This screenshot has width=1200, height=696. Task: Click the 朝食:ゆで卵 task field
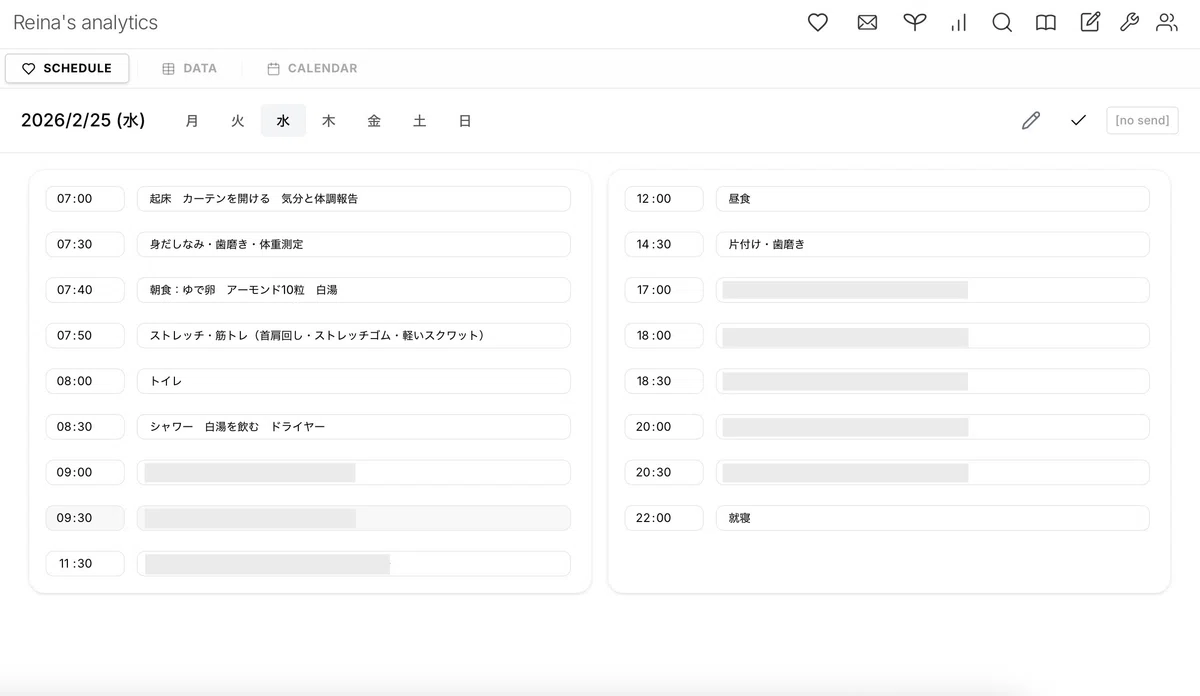[354, 290]
